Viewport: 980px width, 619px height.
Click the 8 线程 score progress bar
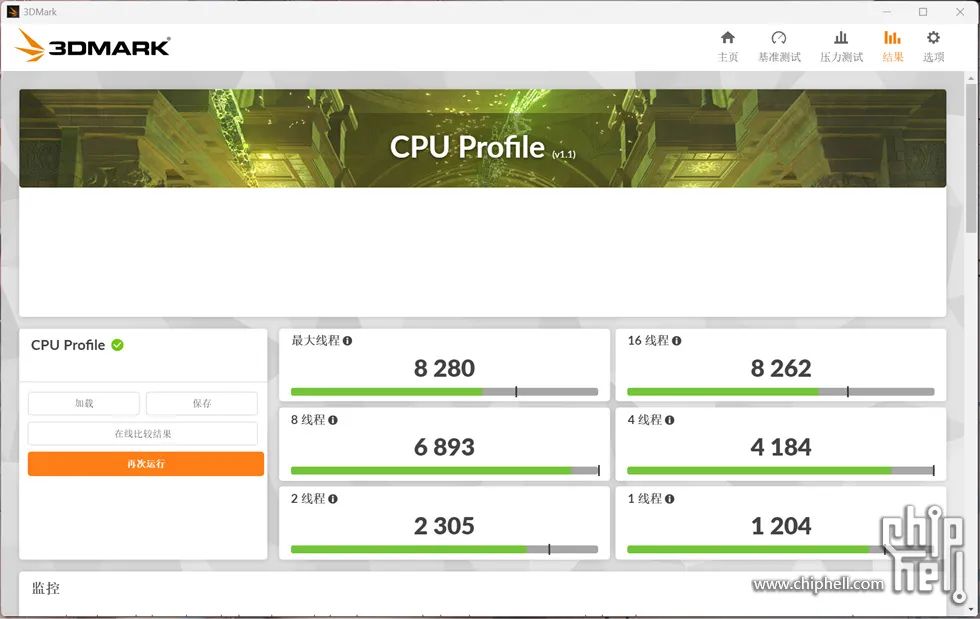click(444, 471)
